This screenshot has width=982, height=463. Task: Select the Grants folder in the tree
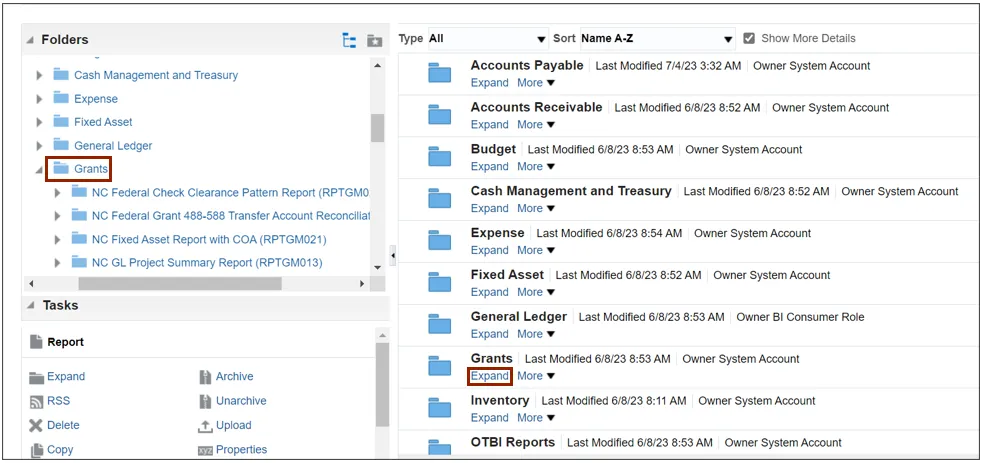tap(91, 169)
